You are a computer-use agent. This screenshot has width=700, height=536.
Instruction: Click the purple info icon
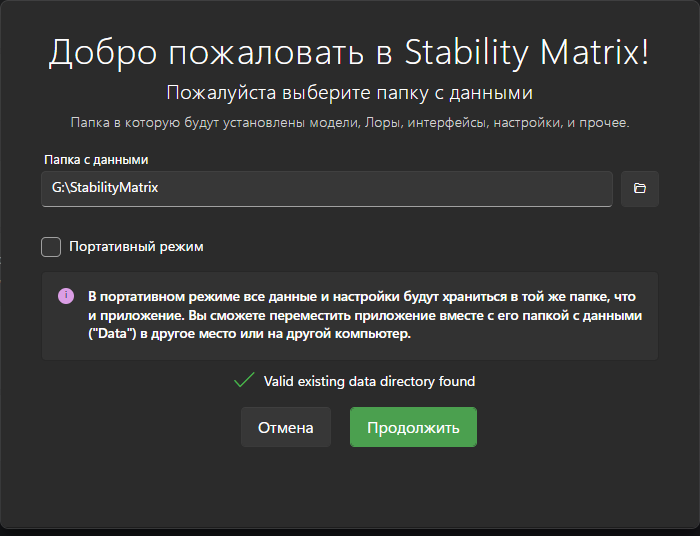tap(66, 296)
